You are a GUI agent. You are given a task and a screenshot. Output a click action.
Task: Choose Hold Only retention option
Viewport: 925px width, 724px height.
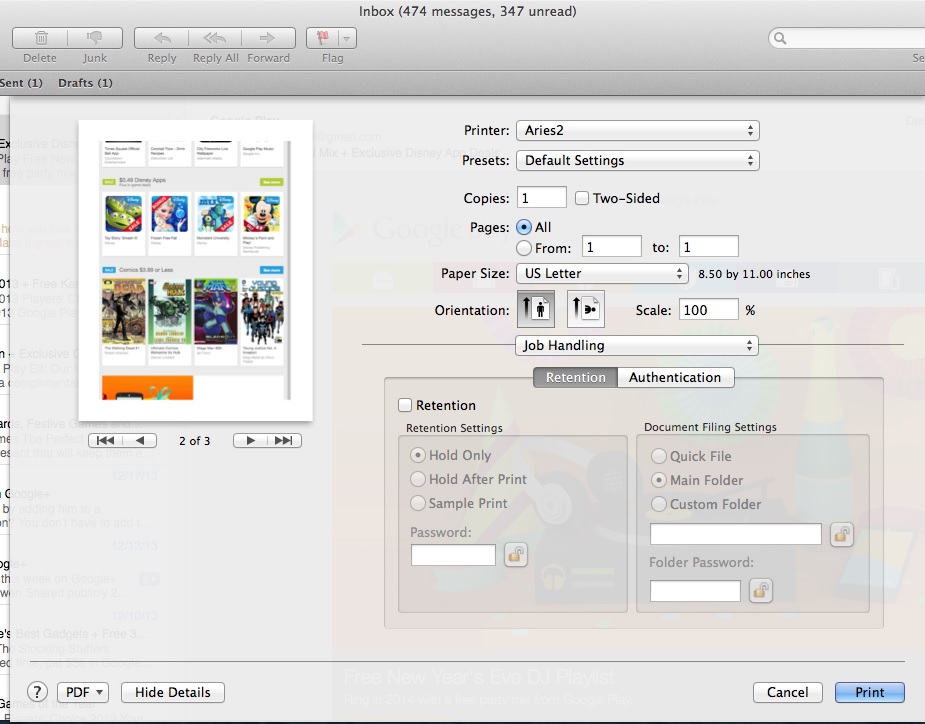tap(418, 455)
